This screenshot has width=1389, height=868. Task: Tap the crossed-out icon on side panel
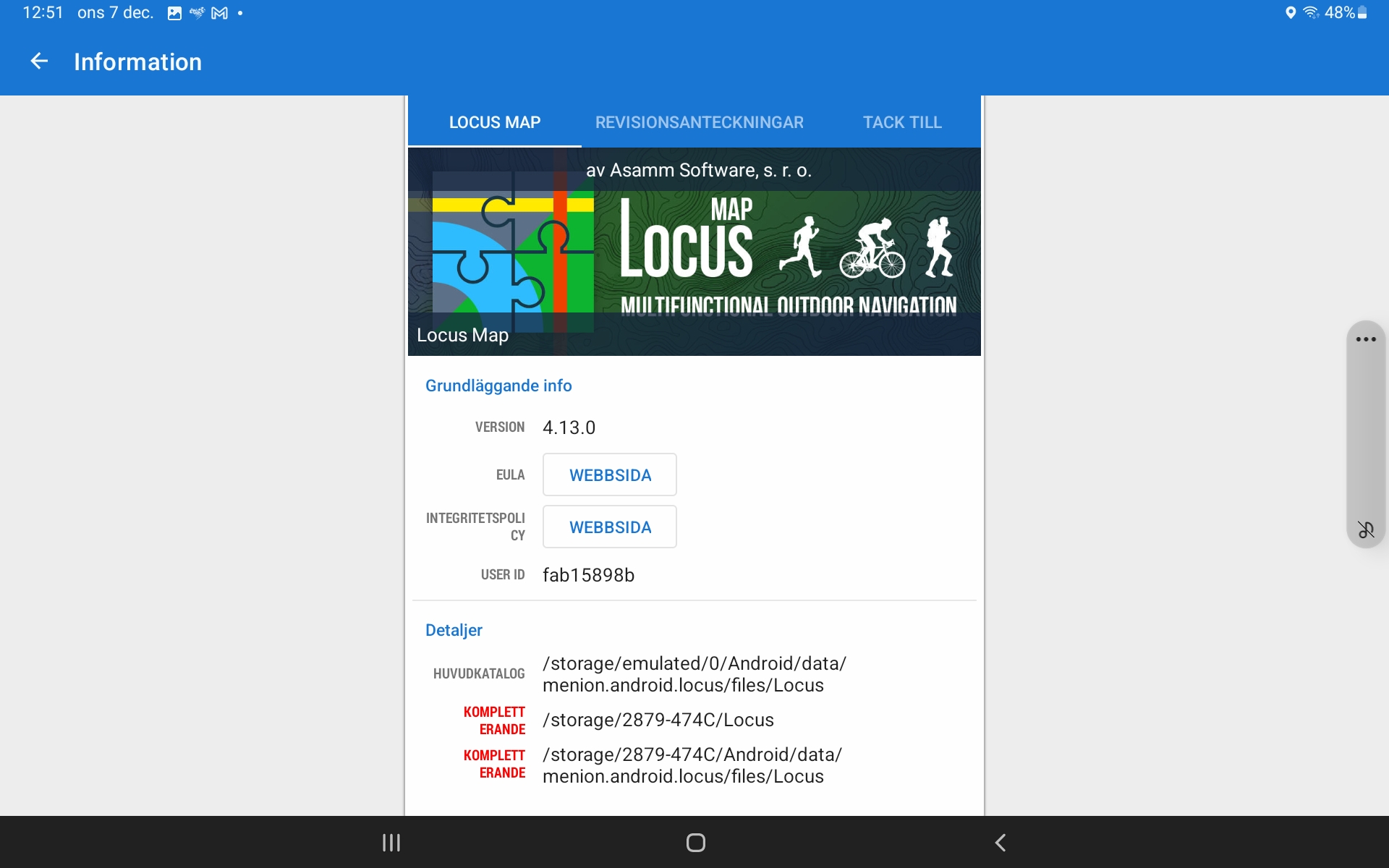click(1365, 530)
